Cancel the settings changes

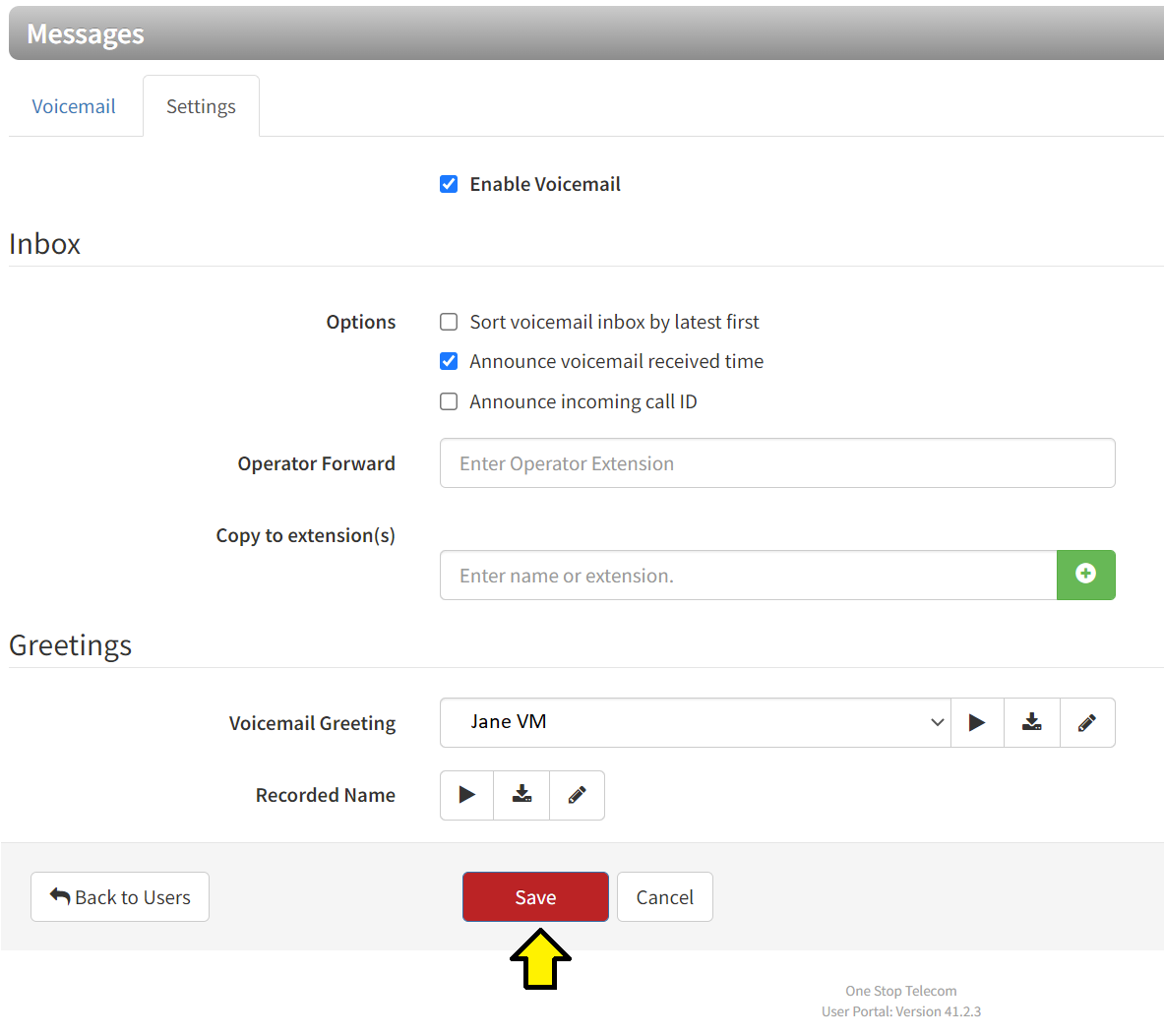tap(664, 896)
